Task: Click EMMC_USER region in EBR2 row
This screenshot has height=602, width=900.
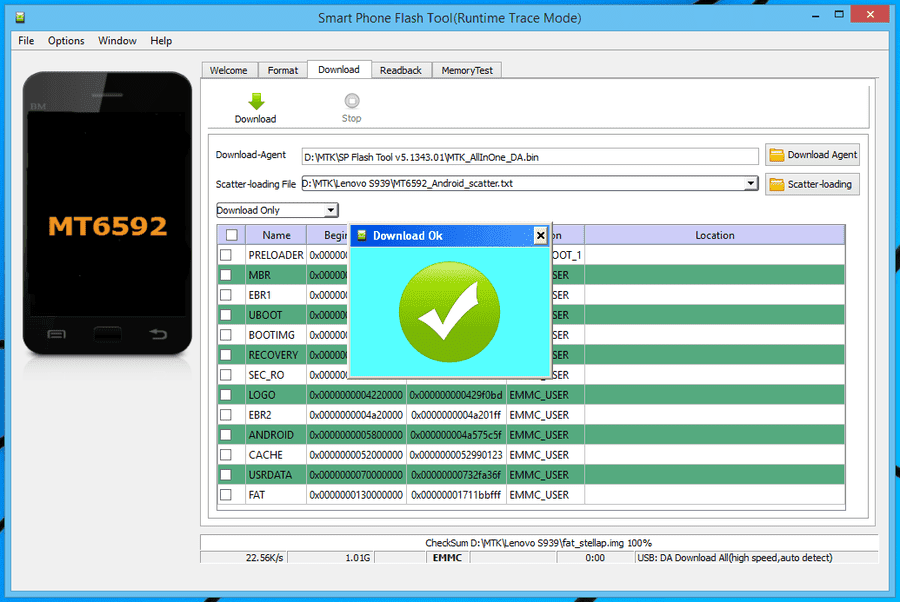Action: click(x=539, y=415)
